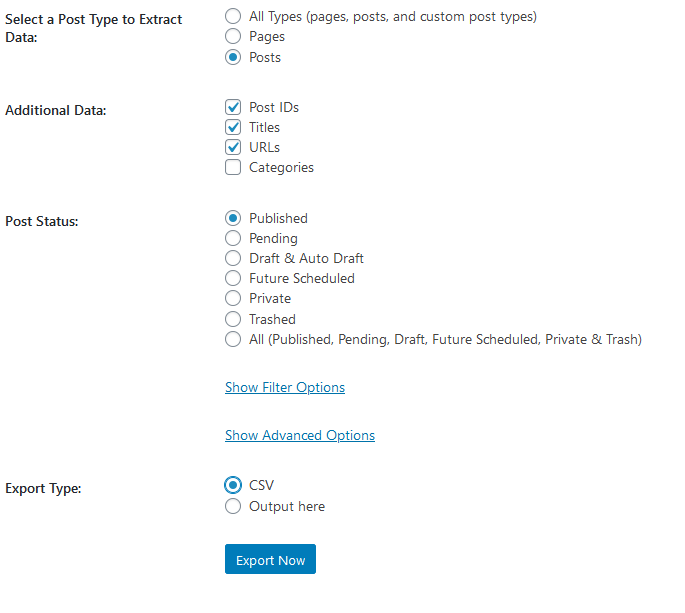This screenshot has height=613, width=685.
Task: Select the All statuses radio option
Action: coord(233,339)
